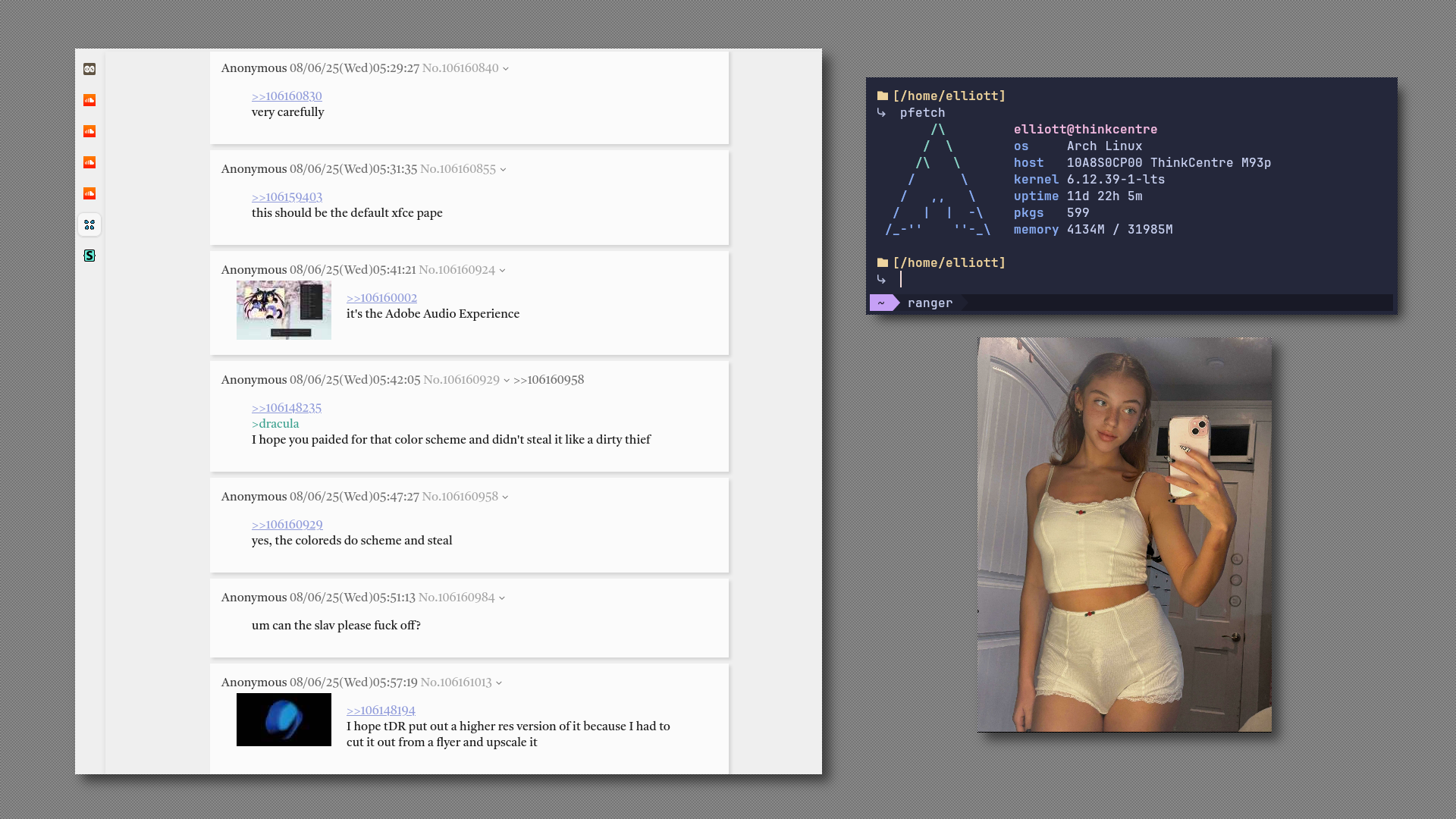This screenshot has height=819, width=1456.
Task: Click timestamp 08/06/25(Wed)05:41:21
Action: coord(353,269)
